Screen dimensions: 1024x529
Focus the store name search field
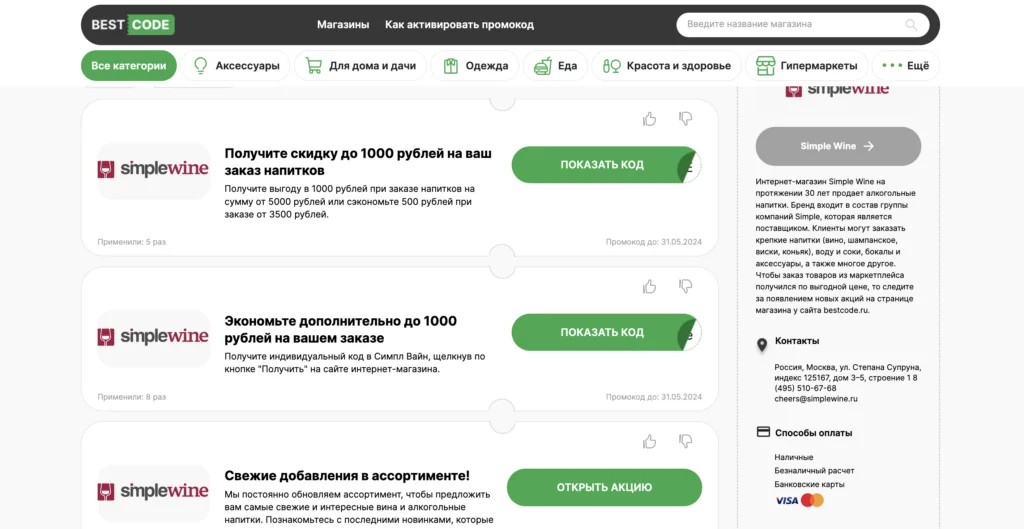coord(803,25)
